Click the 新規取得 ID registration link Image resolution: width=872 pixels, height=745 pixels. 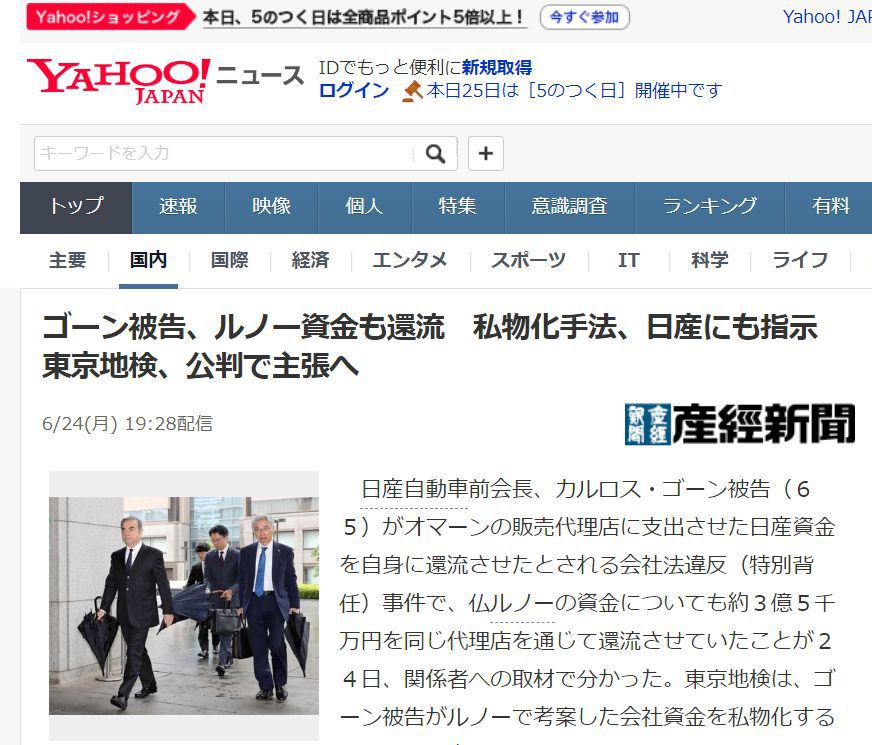(x=497, y=68)
